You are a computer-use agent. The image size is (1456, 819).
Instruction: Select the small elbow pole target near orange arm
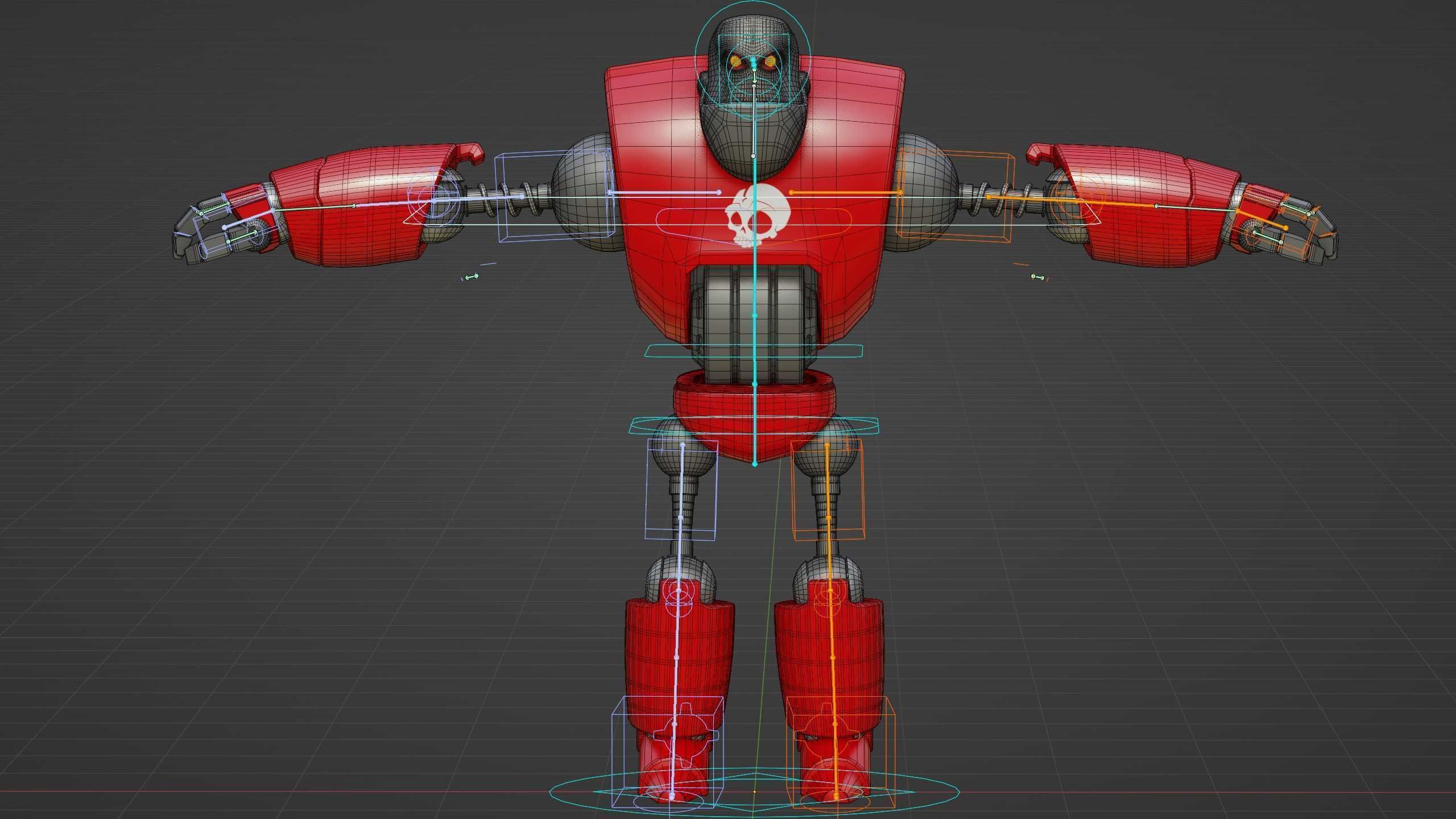pyautogui.click(x=1037, y=277)
